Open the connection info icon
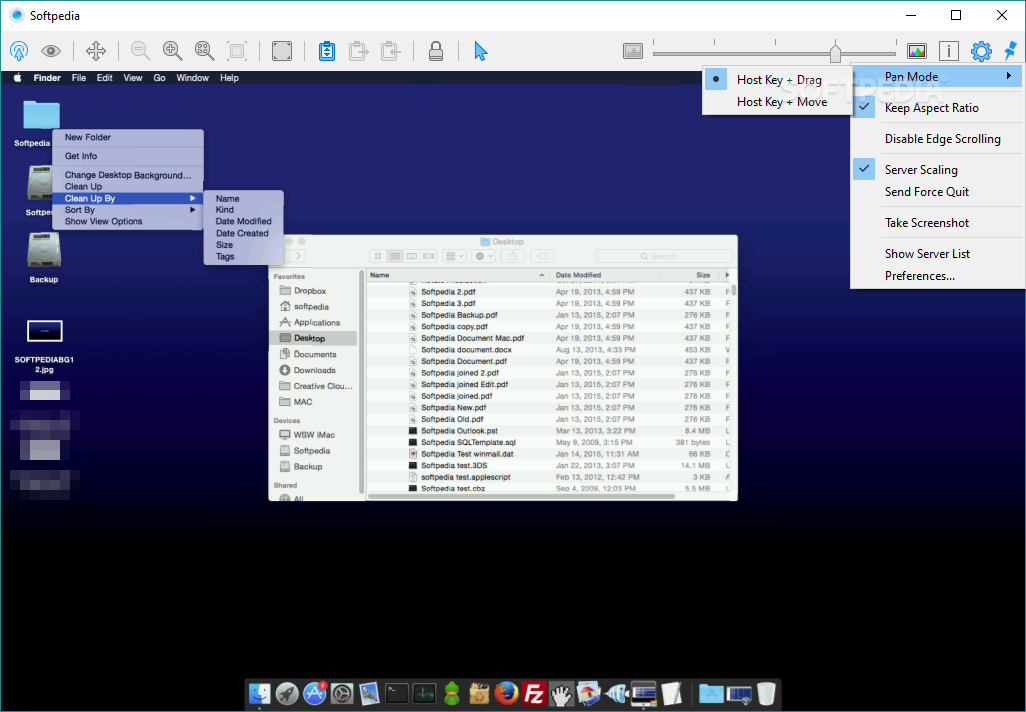The image size is (1026, 712). coord(949,51)
